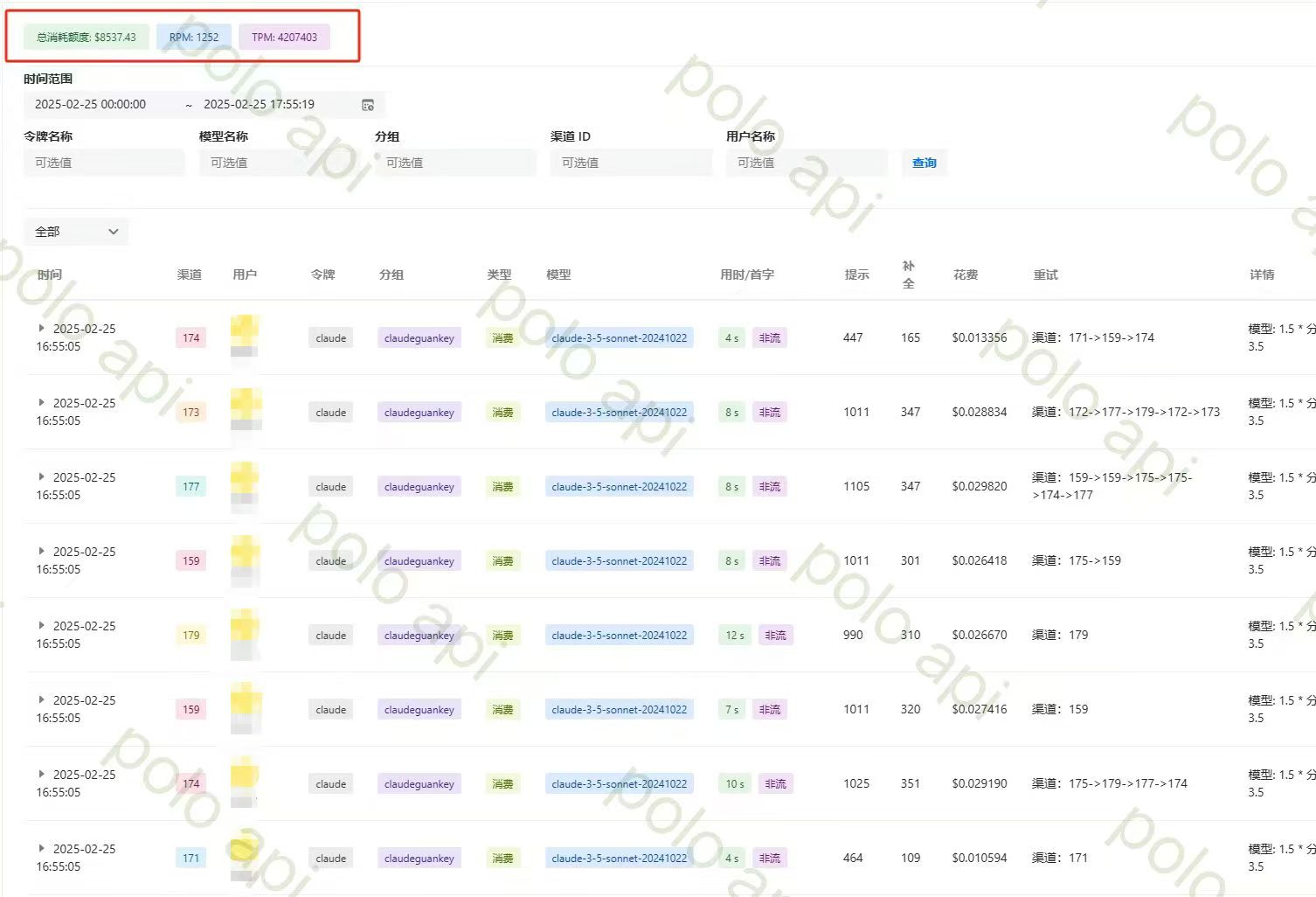The image size is (1316, 897).
Task: Click the 时间 column header
Action: click(x=50, y=275)
